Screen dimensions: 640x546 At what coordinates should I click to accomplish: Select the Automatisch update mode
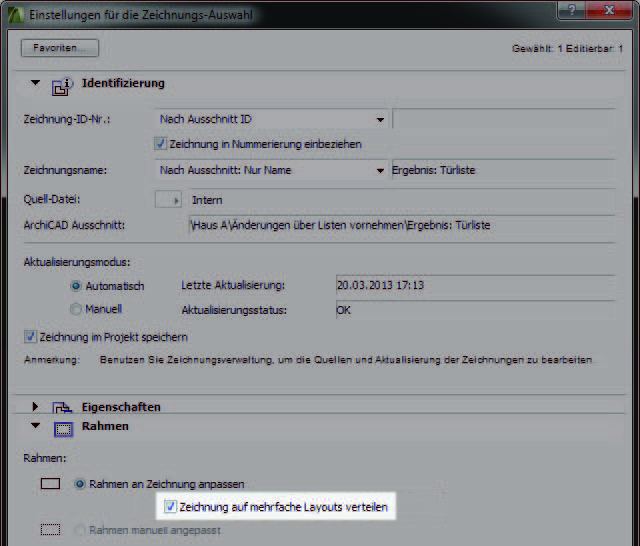76,286
